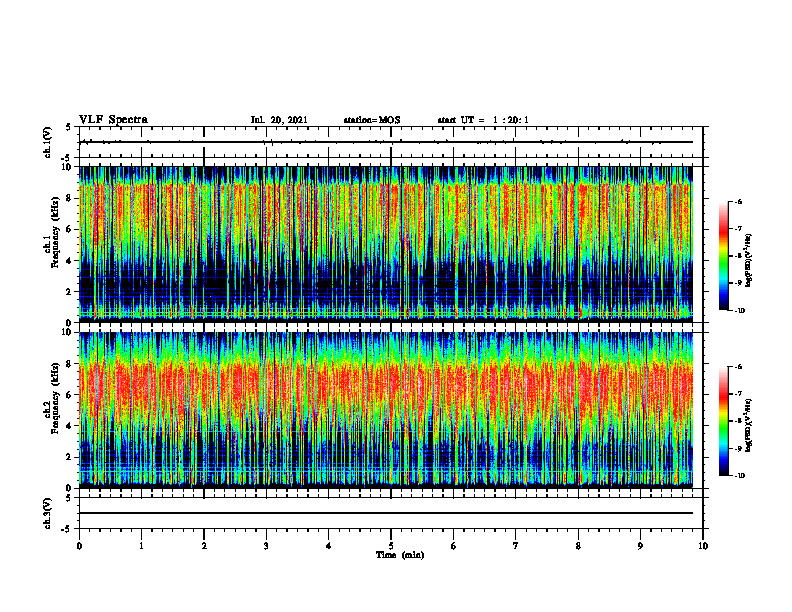Click the "10" kHz tick of ch.1 spectrogram

pyautogui.click(x=68, y=167)
